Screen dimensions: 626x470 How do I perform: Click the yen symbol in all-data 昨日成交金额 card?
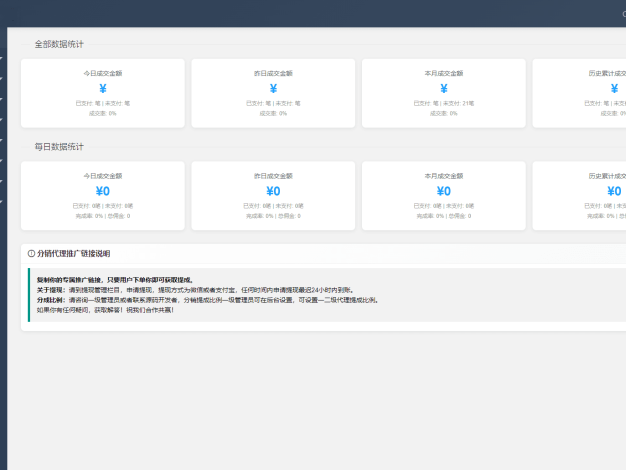(x=273, y=89)
